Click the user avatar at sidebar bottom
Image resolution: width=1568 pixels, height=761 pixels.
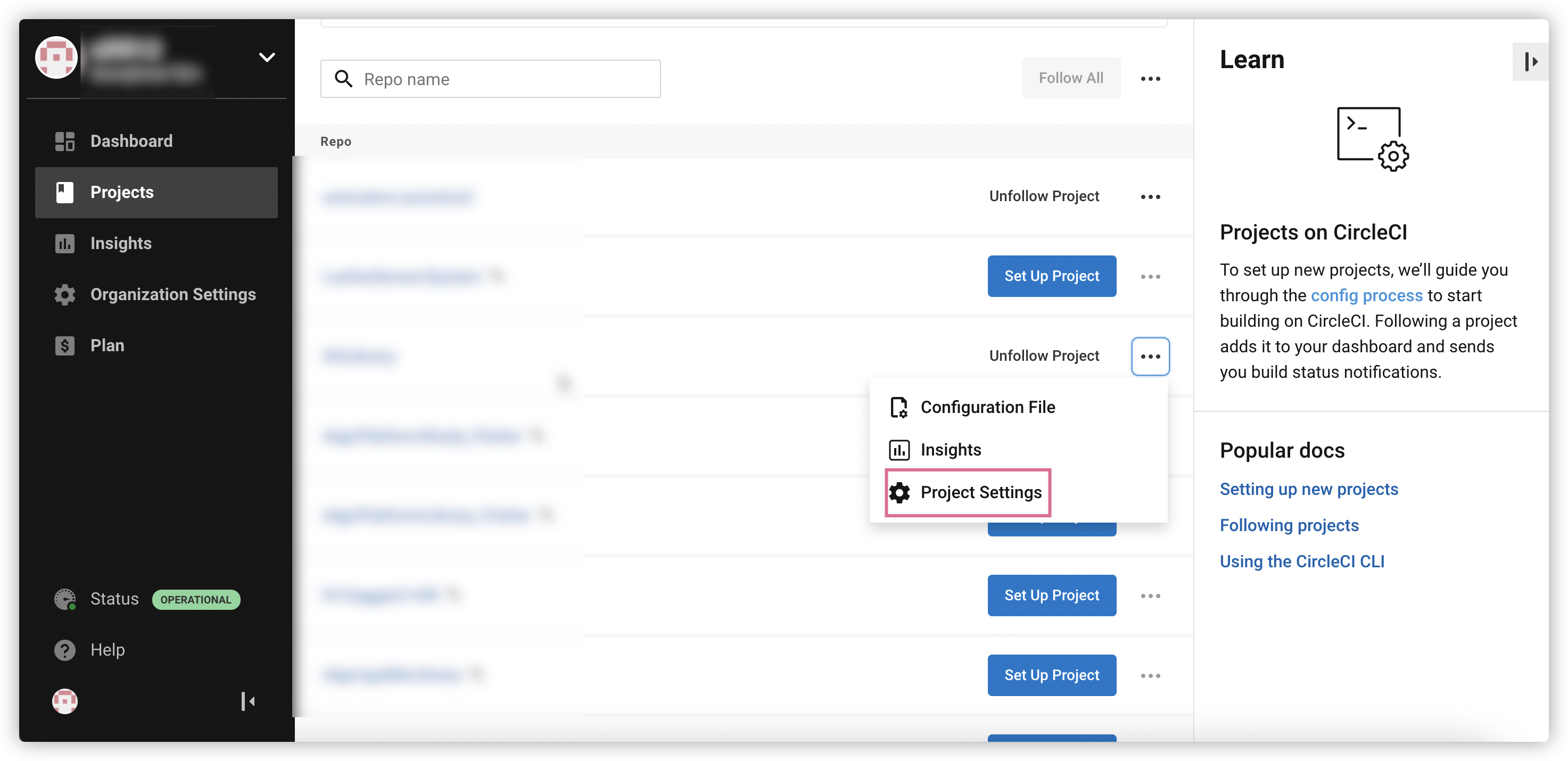(x=64, y=701)
